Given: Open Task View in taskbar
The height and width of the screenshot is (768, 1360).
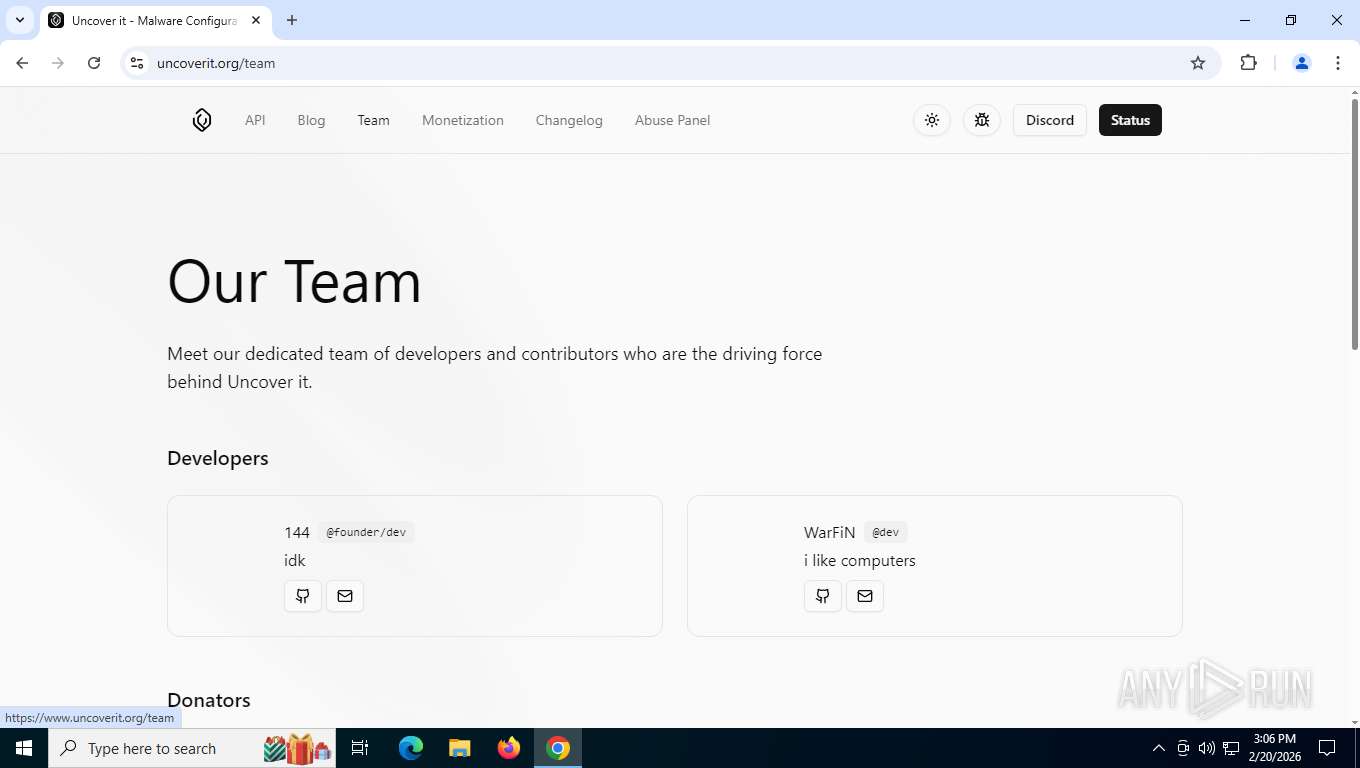Looking at the screenshot, I should click(360, 748).
